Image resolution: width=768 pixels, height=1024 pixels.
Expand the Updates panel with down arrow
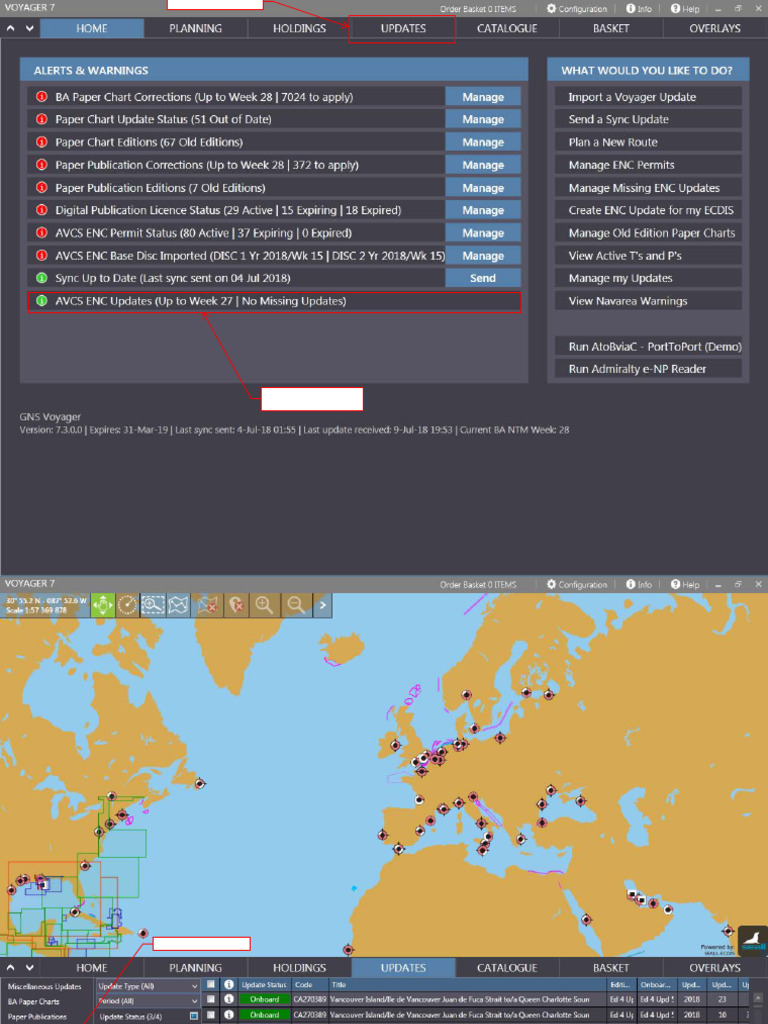(29, 968)
